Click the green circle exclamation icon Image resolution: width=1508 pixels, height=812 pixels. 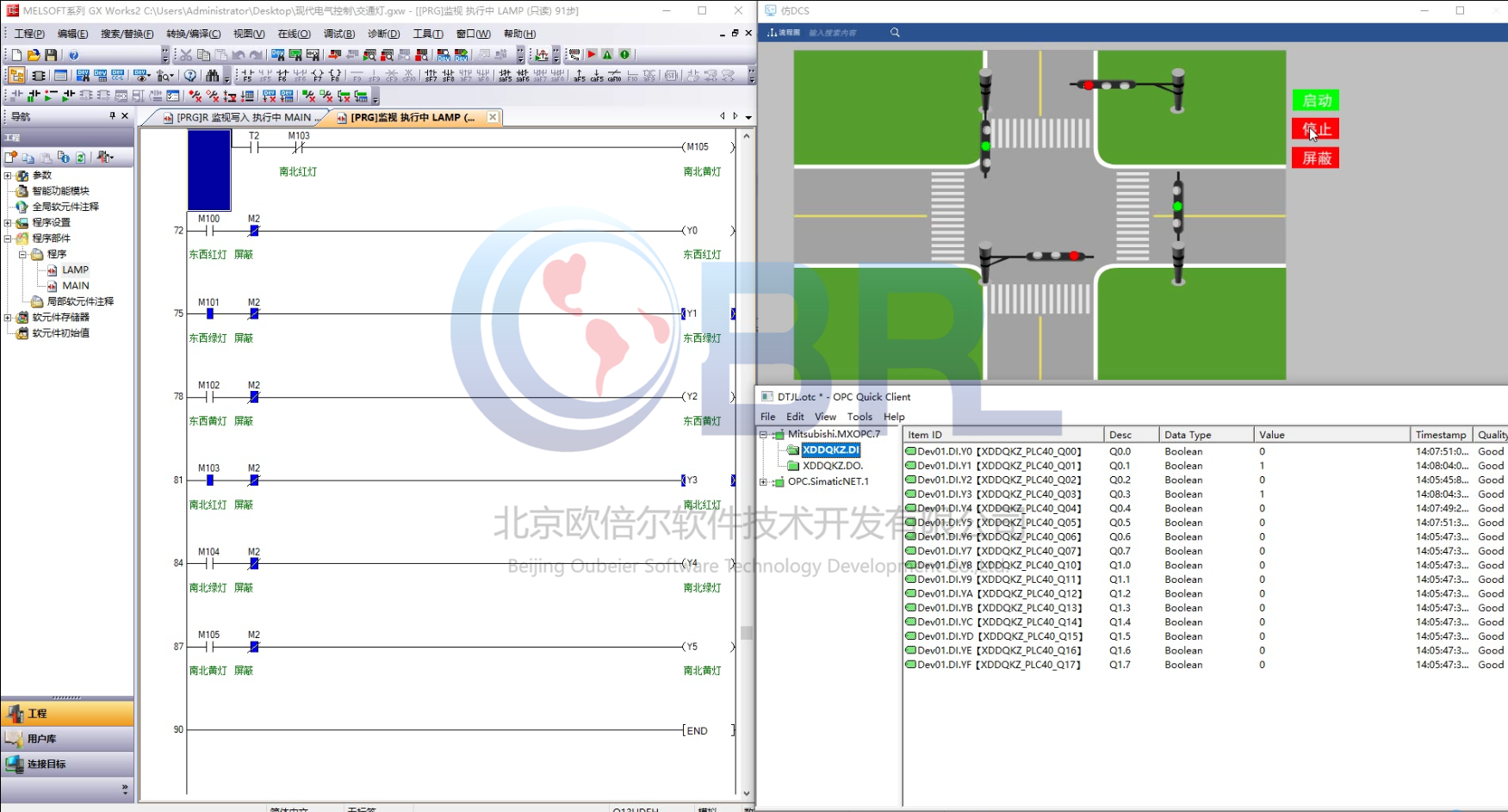point(625,55)
